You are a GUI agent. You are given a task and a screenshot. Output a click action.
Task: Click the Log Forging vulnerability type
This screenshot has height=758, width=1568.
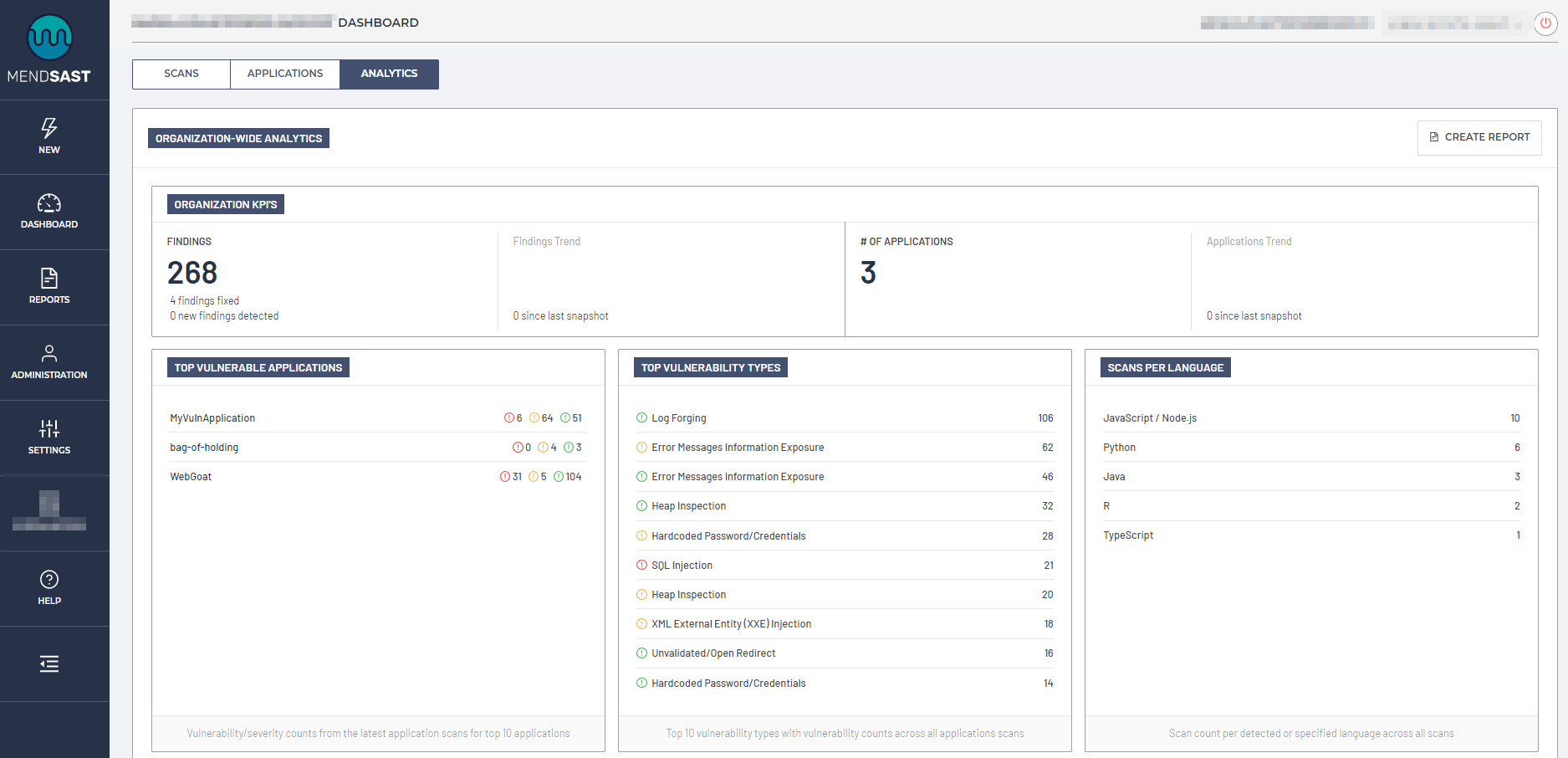[678, 418]
